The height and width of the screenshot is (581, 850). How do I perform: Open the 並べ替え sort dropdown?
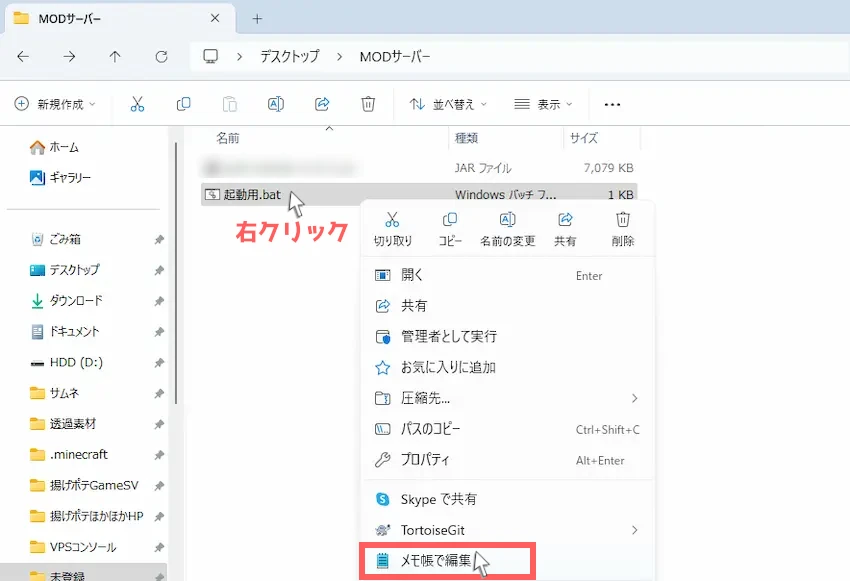tap(448, 104)
